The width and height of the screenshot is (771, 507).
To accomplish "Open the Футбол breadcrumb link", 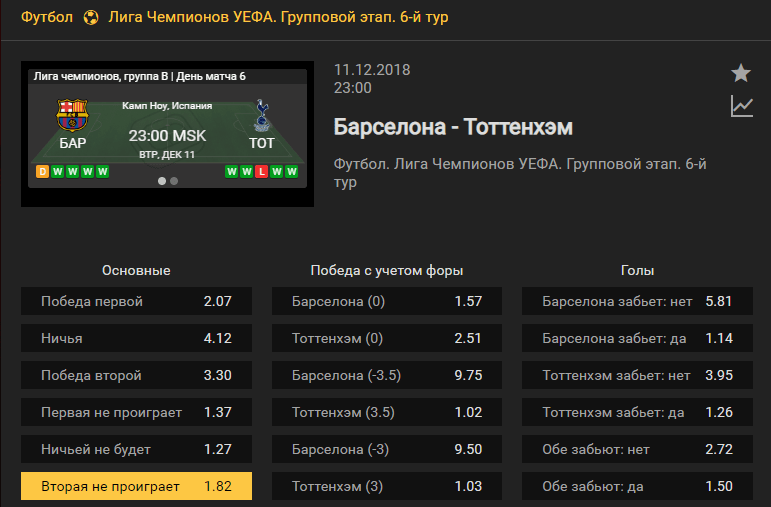I will click(47, 17).
